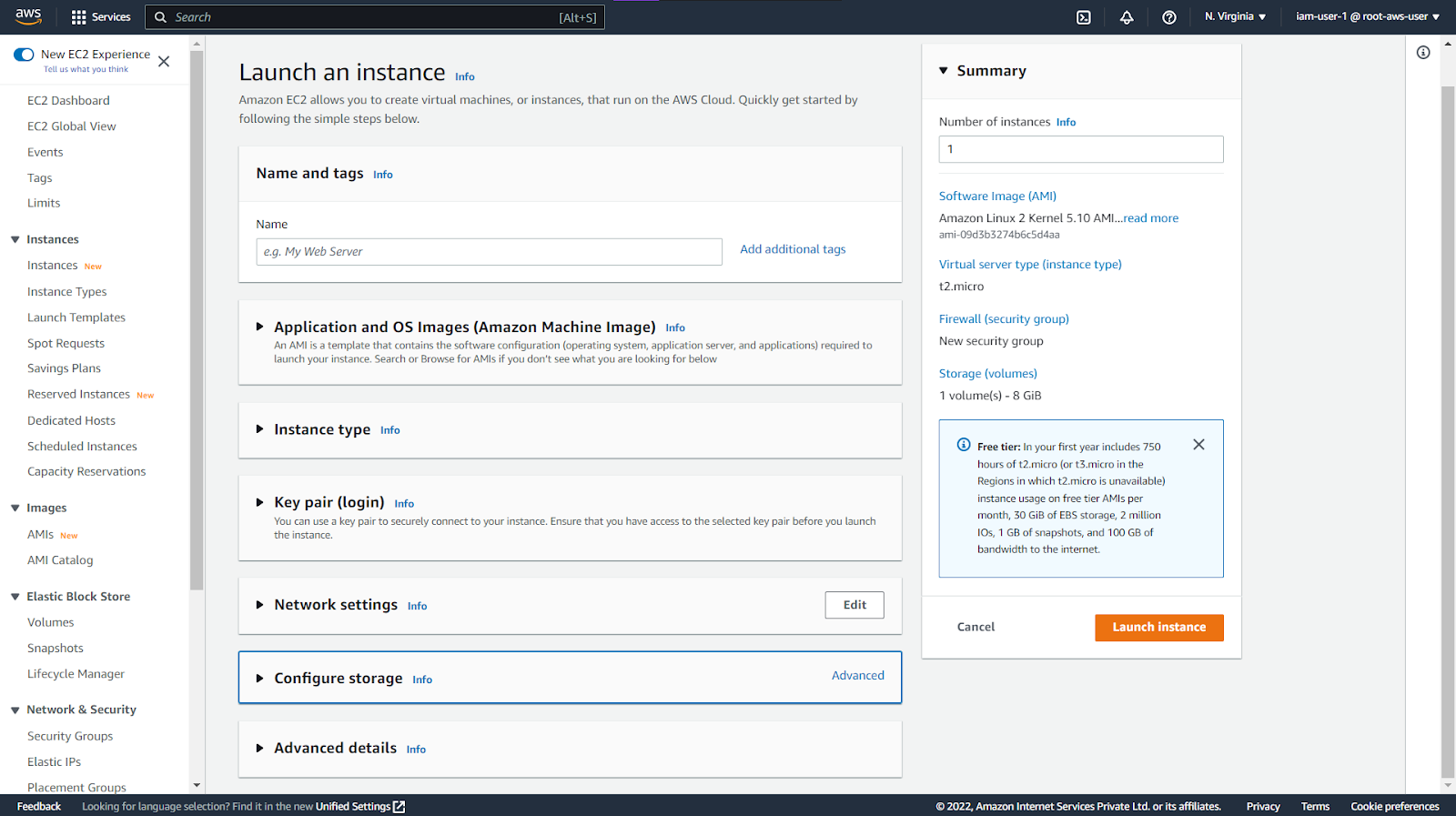Click Firewall (security group) link

[1004, 319]
